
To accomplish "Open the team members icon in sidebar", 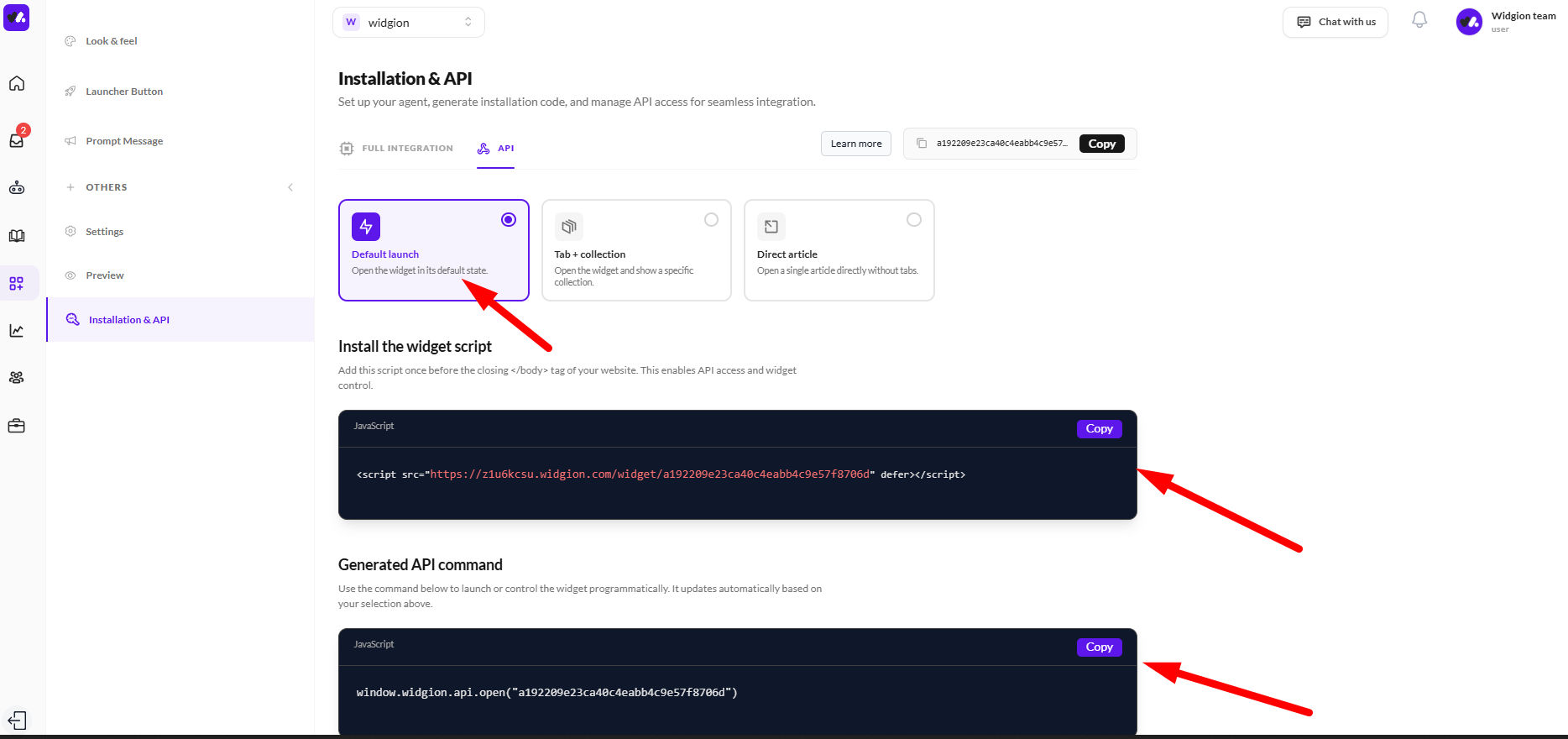I will click(x=17, y=378).
